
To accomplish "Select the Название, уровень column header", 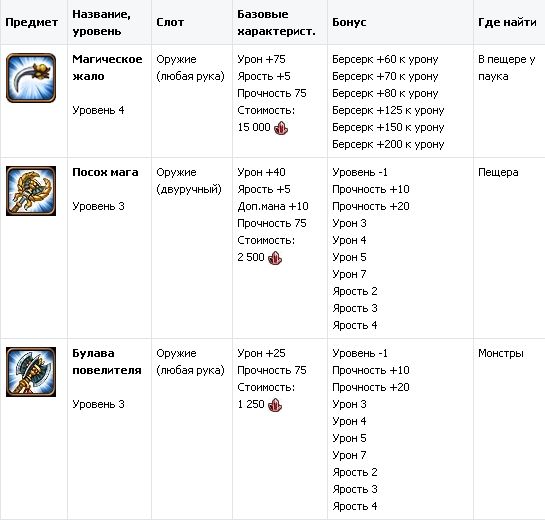I will (x=101, y=23).
